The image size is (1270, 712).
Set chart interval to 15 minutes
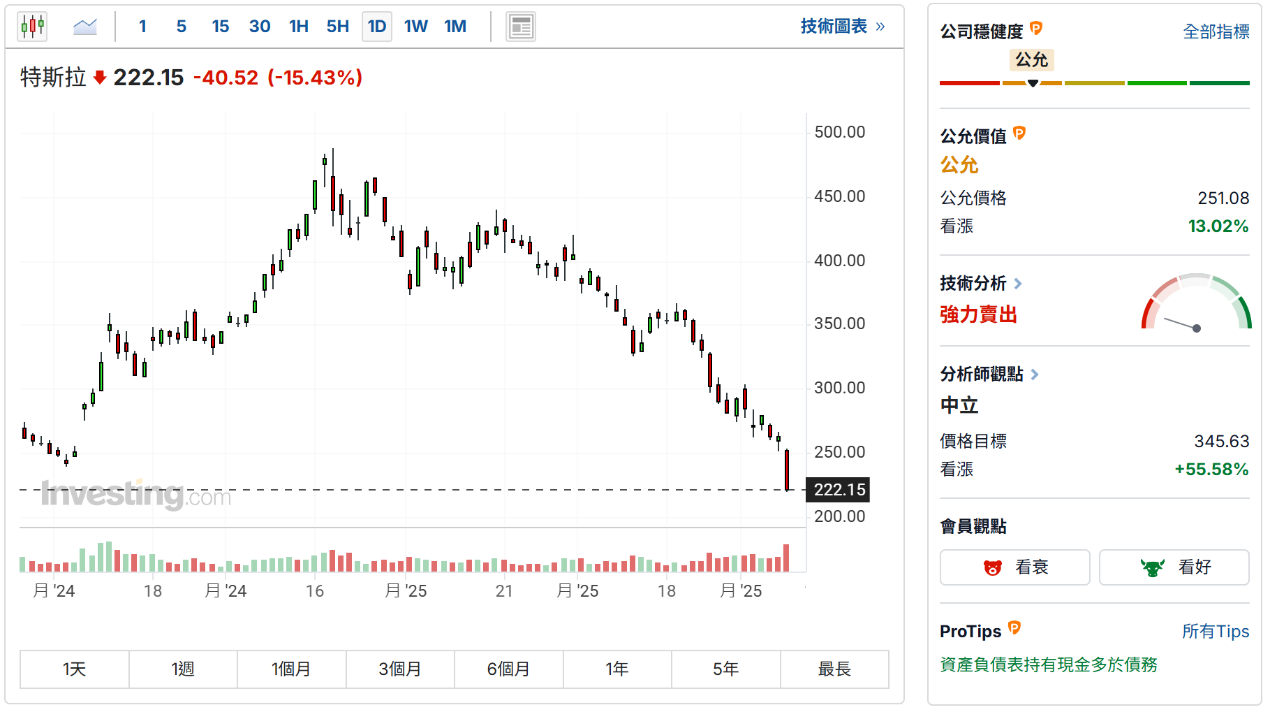220,26
